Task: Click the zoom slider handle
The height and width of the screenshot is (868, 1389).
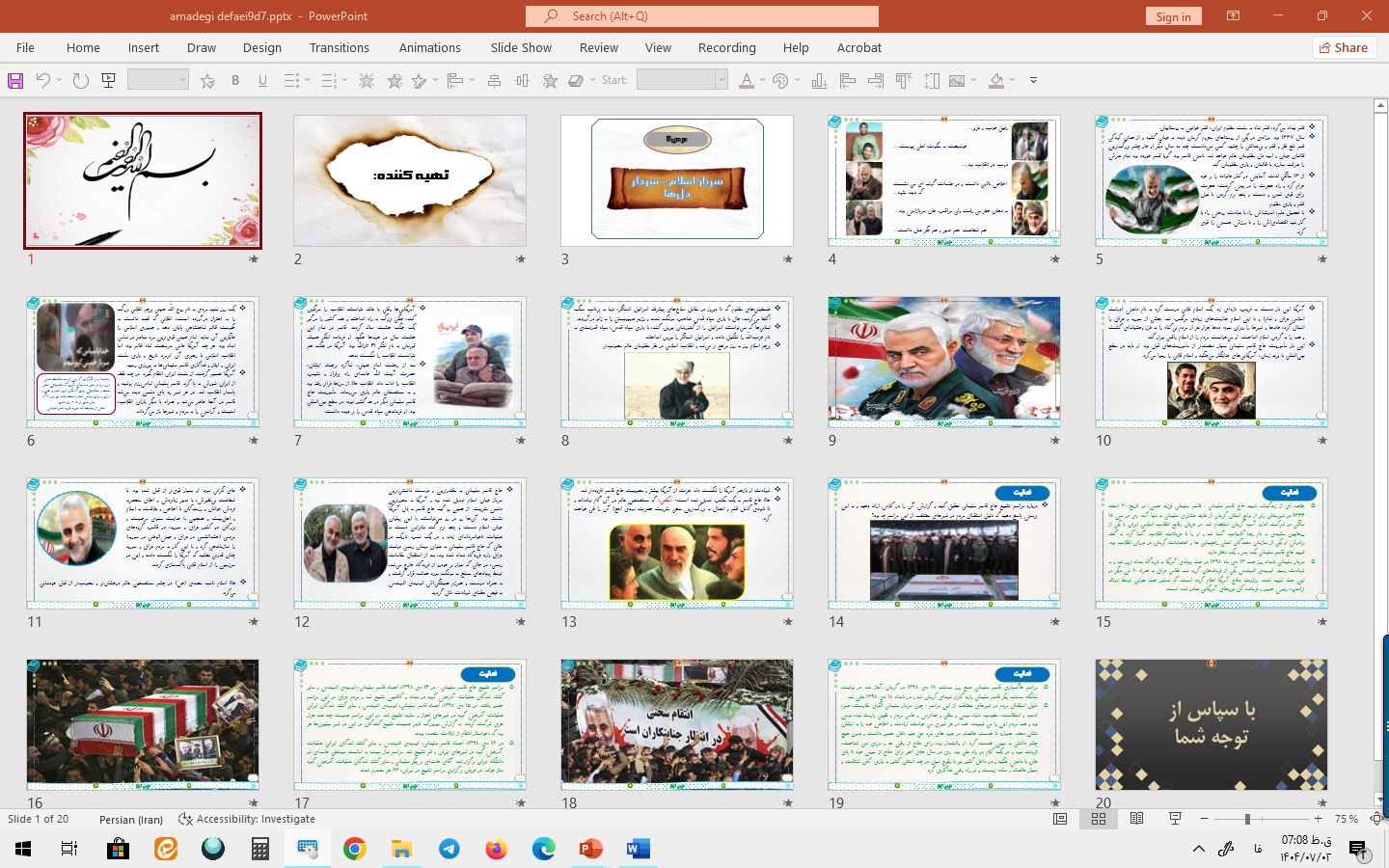Action: click(1247, 819)
